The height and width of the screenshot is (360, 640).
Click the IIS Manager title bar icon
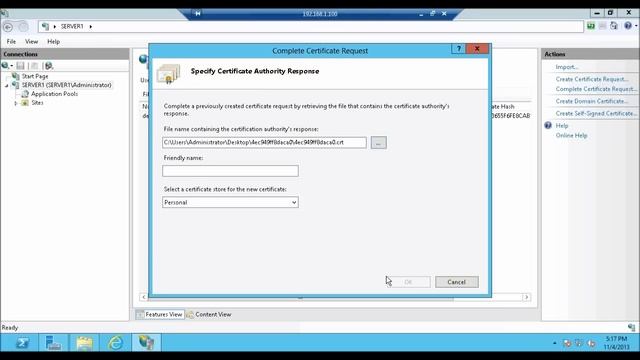click(x=4, y=13)
